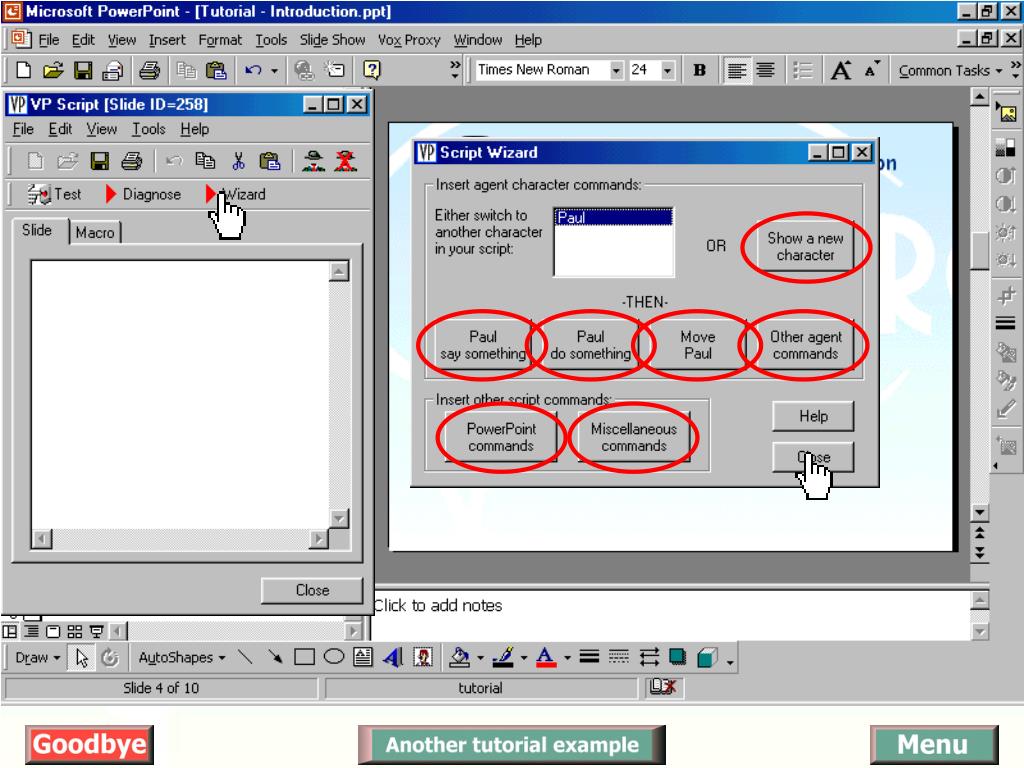Click the Paste icon in VP Script toolbar

click(269, 161)
